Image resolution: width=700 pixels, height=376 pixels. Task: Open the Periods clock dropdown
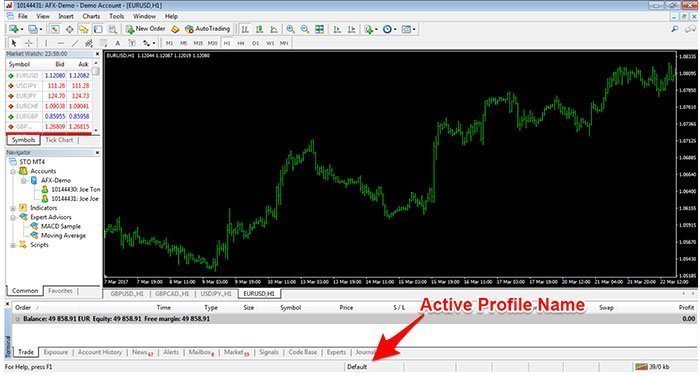395,29
